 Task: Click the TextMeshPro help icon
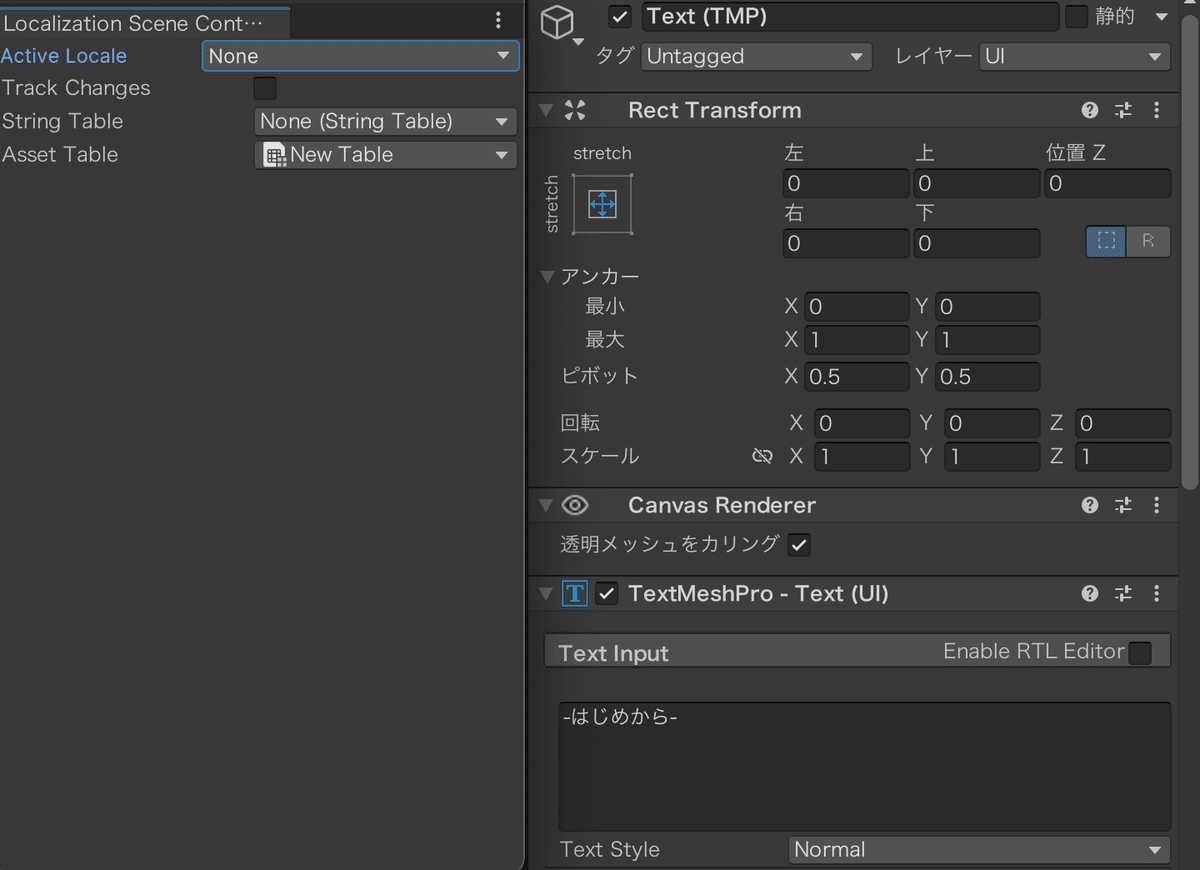pos(1089,593)
